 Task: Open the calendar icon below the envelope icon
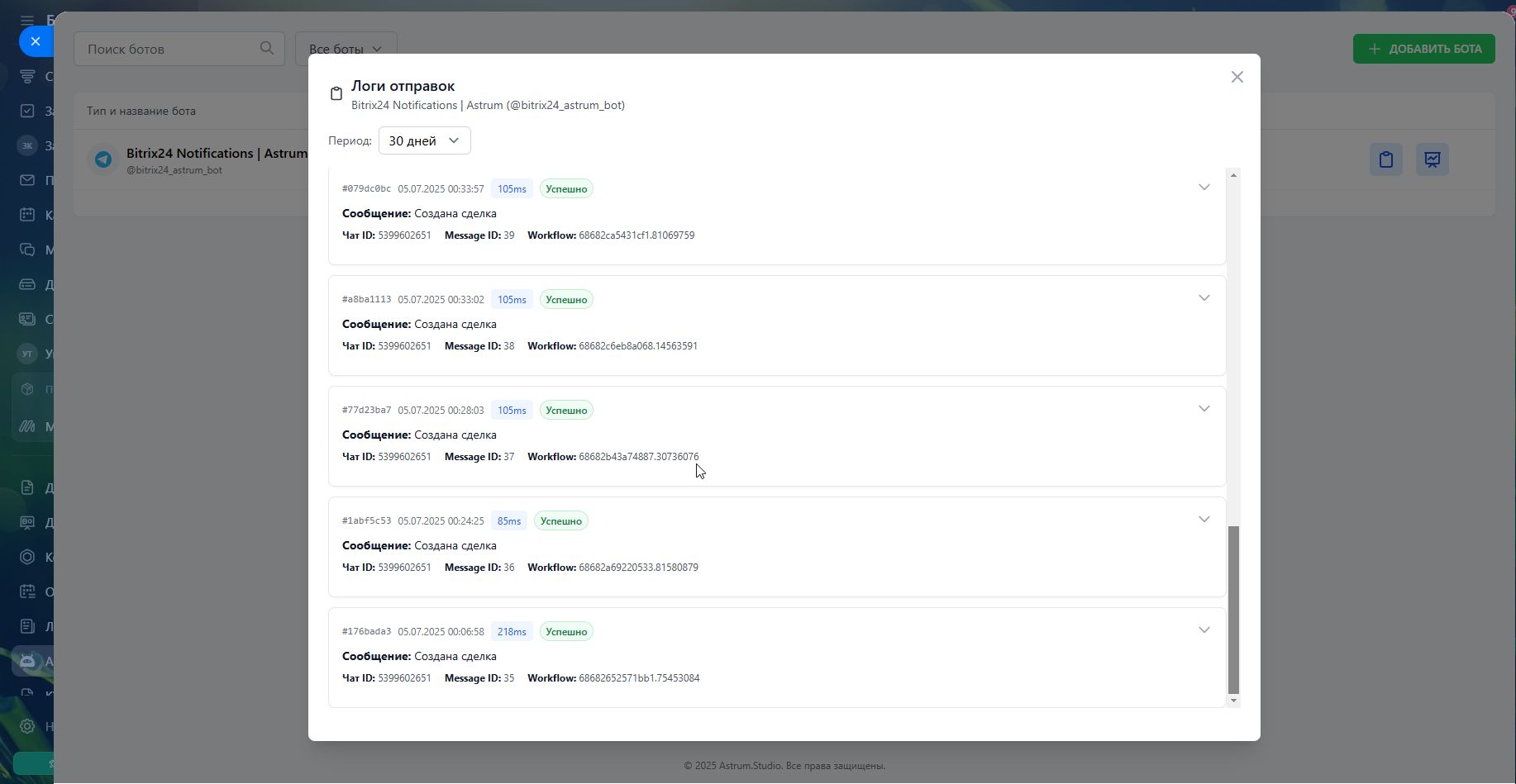click(x=27, y=215)
